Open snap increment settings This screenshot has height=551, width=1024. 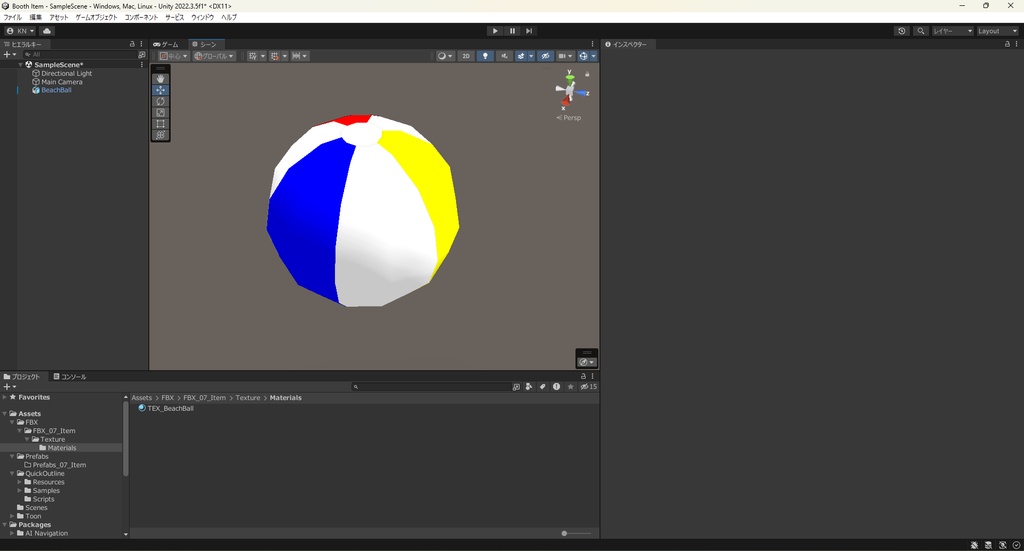300,56
